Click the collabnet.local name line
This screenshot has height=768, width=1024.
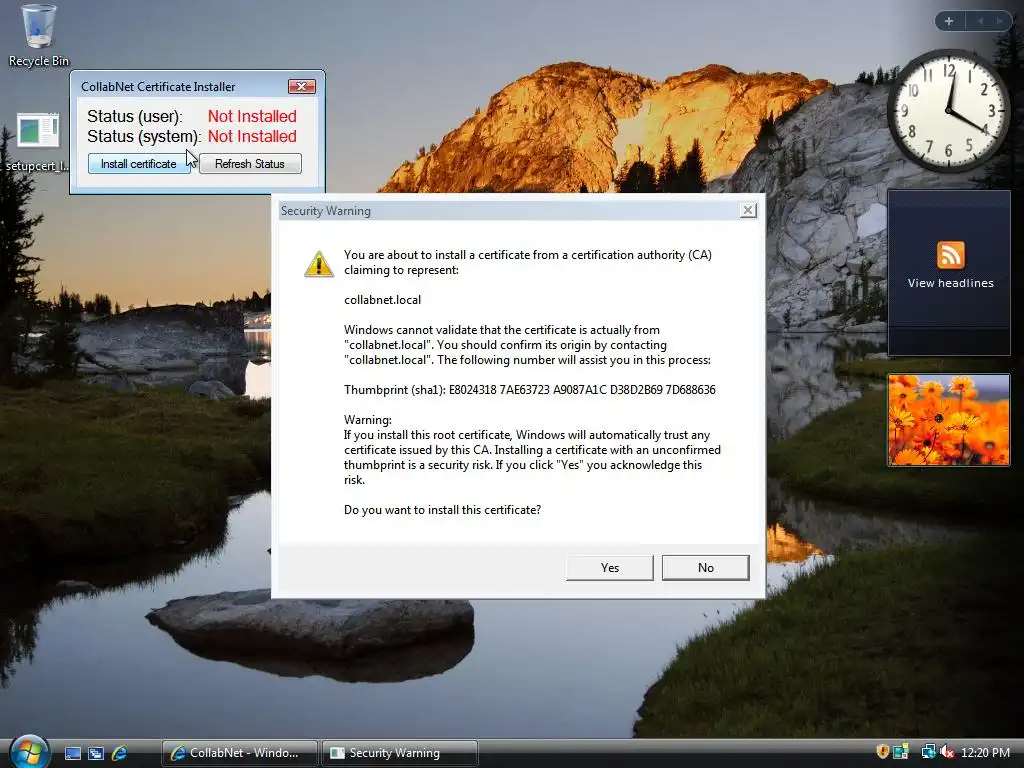coord(383,300)
